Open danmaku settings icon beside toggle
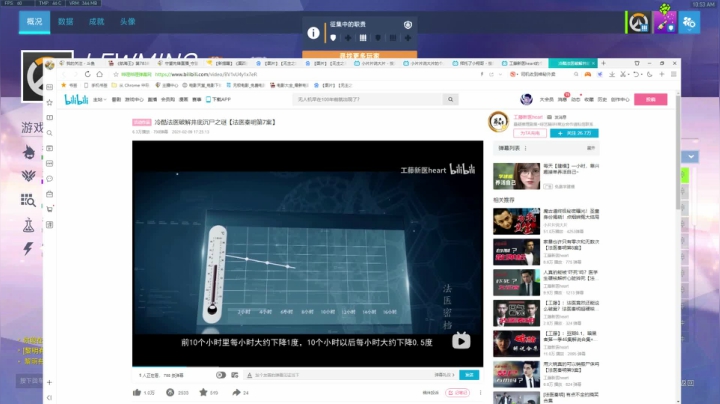720x404 pixels. click(x=235, y=375)
